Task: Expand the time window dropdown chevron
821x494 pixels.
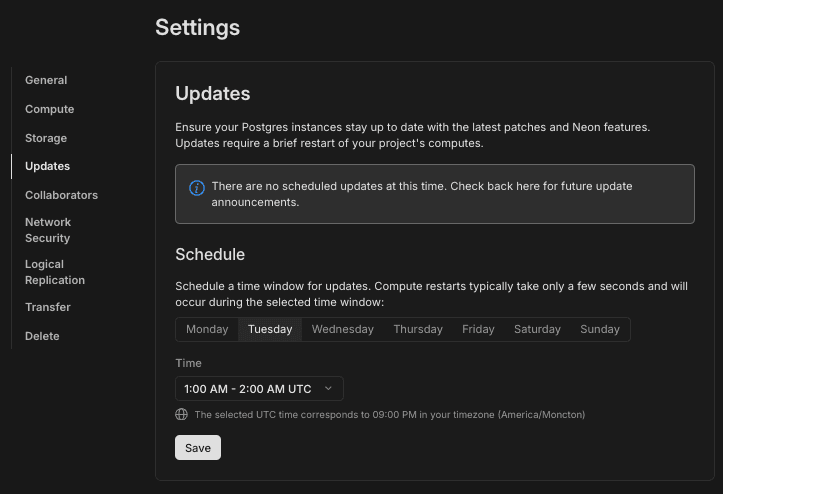Action: pos(328,388)
